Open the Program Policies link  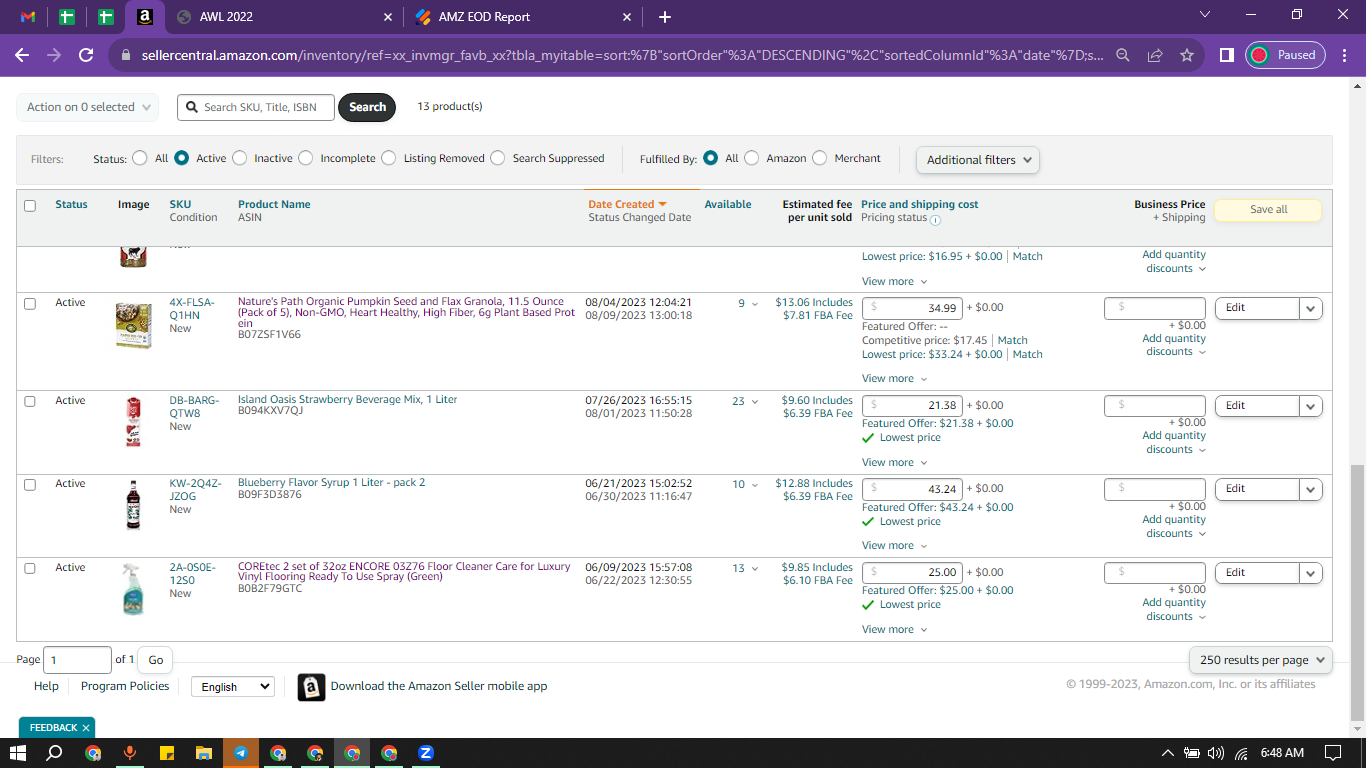point(125,686)
